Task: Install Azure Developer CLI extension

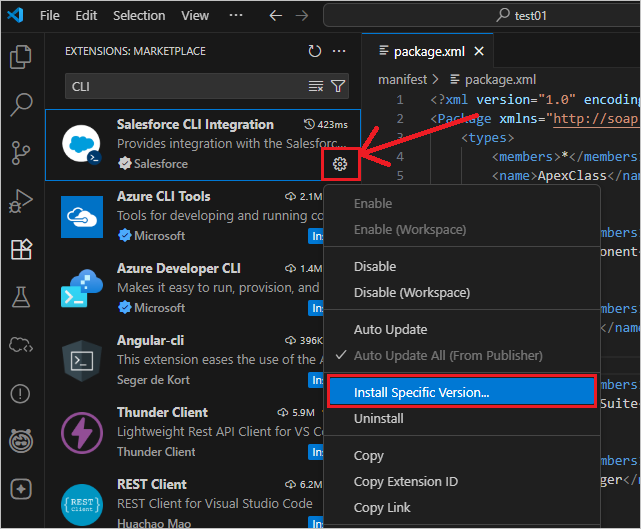Action: click(x=316, y=308)
